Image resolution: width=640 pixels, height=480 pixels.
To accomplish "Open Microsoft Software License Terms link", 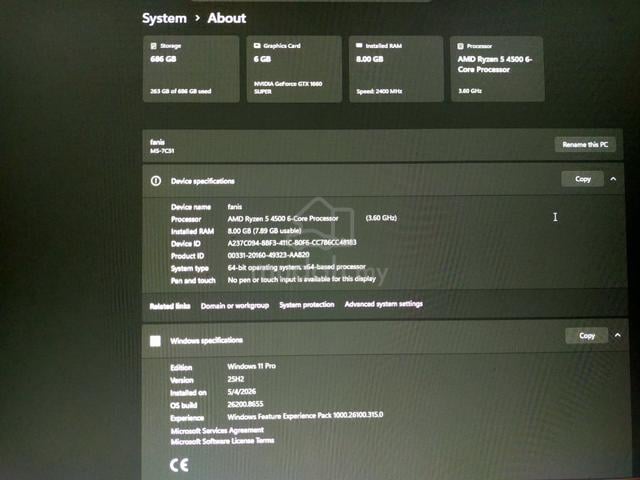I will 222,441.
